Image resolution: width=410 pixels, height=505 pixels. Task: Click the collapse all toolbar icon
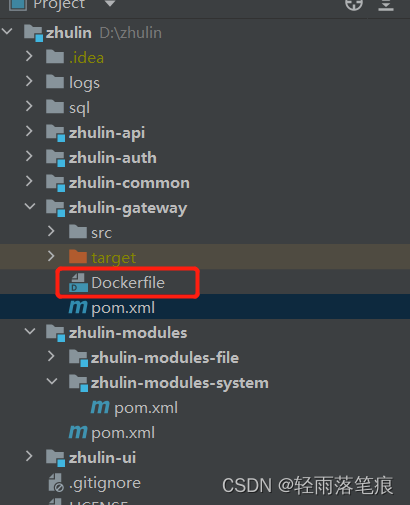[386, 5]
